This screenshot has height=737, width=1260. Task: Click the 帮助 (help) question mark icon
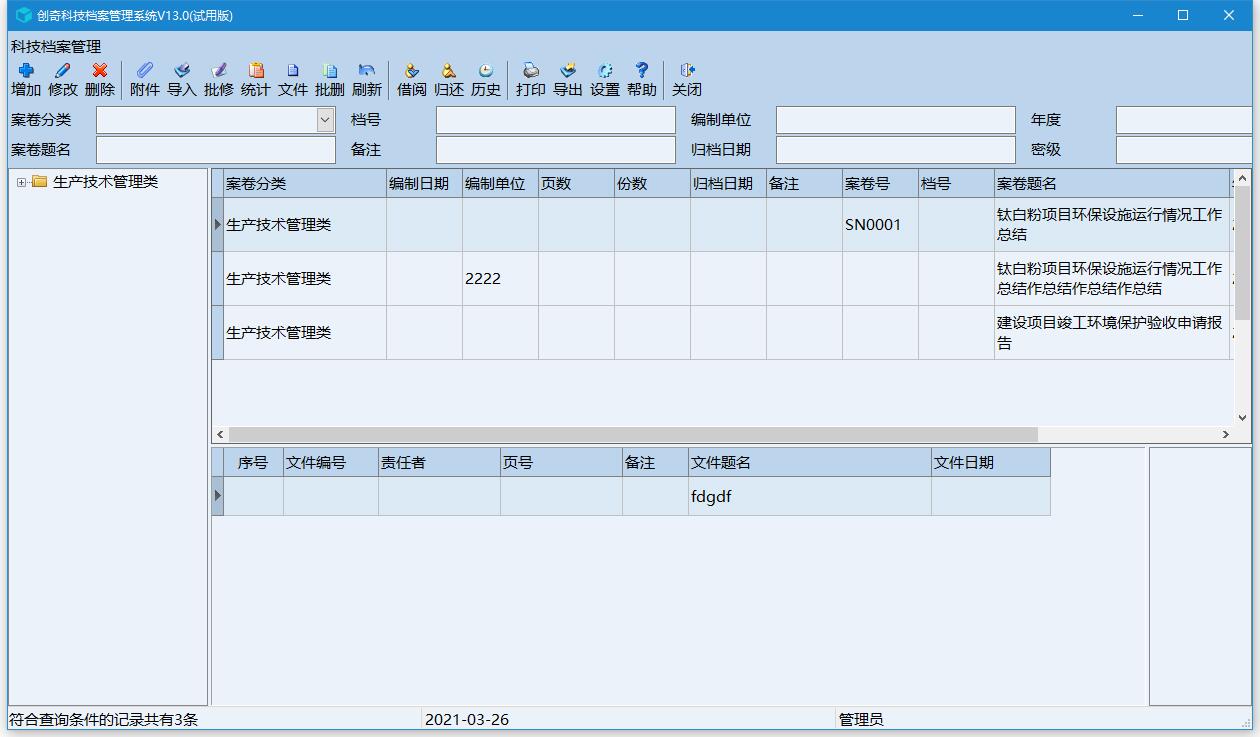pos(642,70)
